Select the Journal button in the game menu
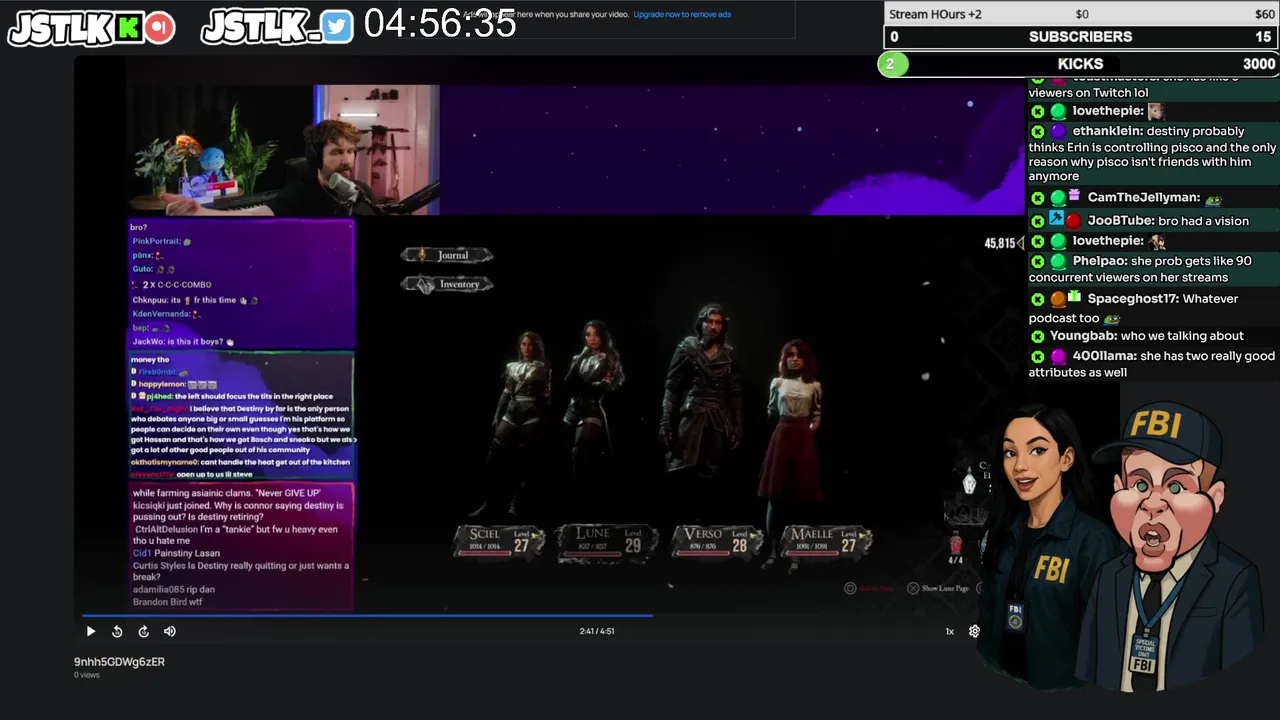1280x720 pixels. coord(447,255)
